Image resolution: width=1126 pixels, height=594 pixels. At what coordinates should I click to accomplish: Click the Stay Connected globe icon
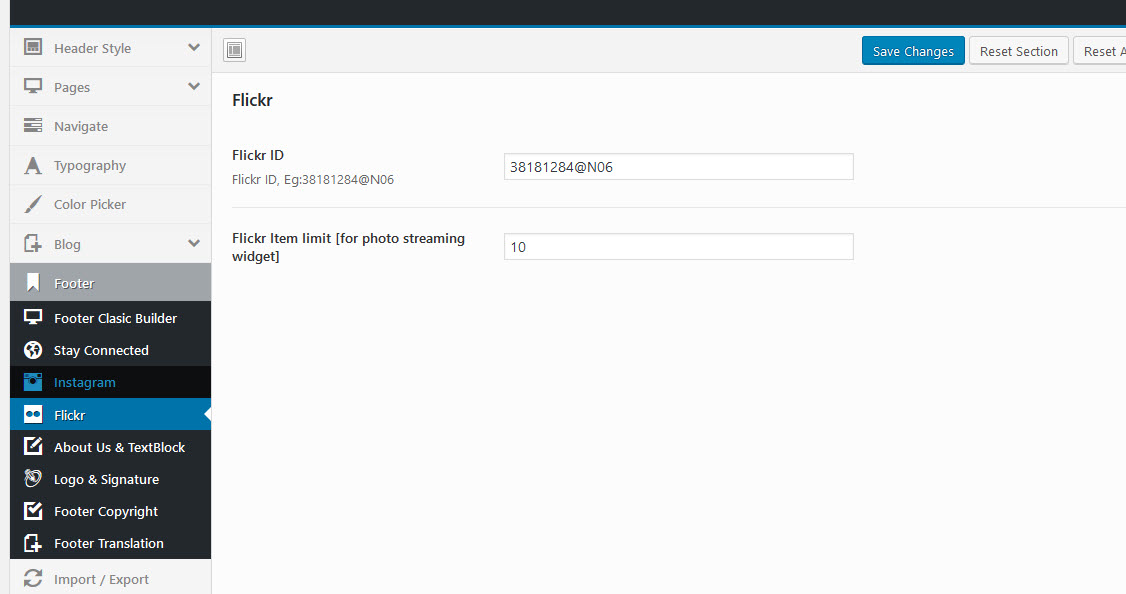(x=33, y=350)
